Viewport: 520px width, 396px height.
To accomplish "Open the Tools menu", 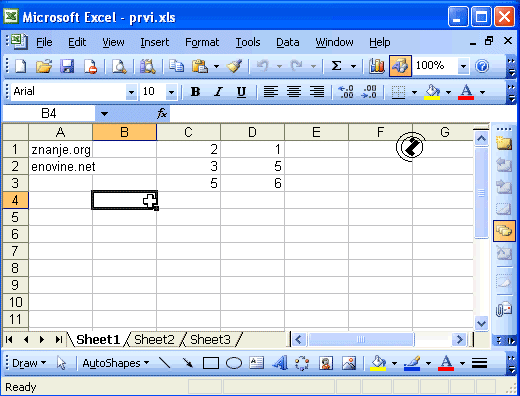I will point(248,42).
